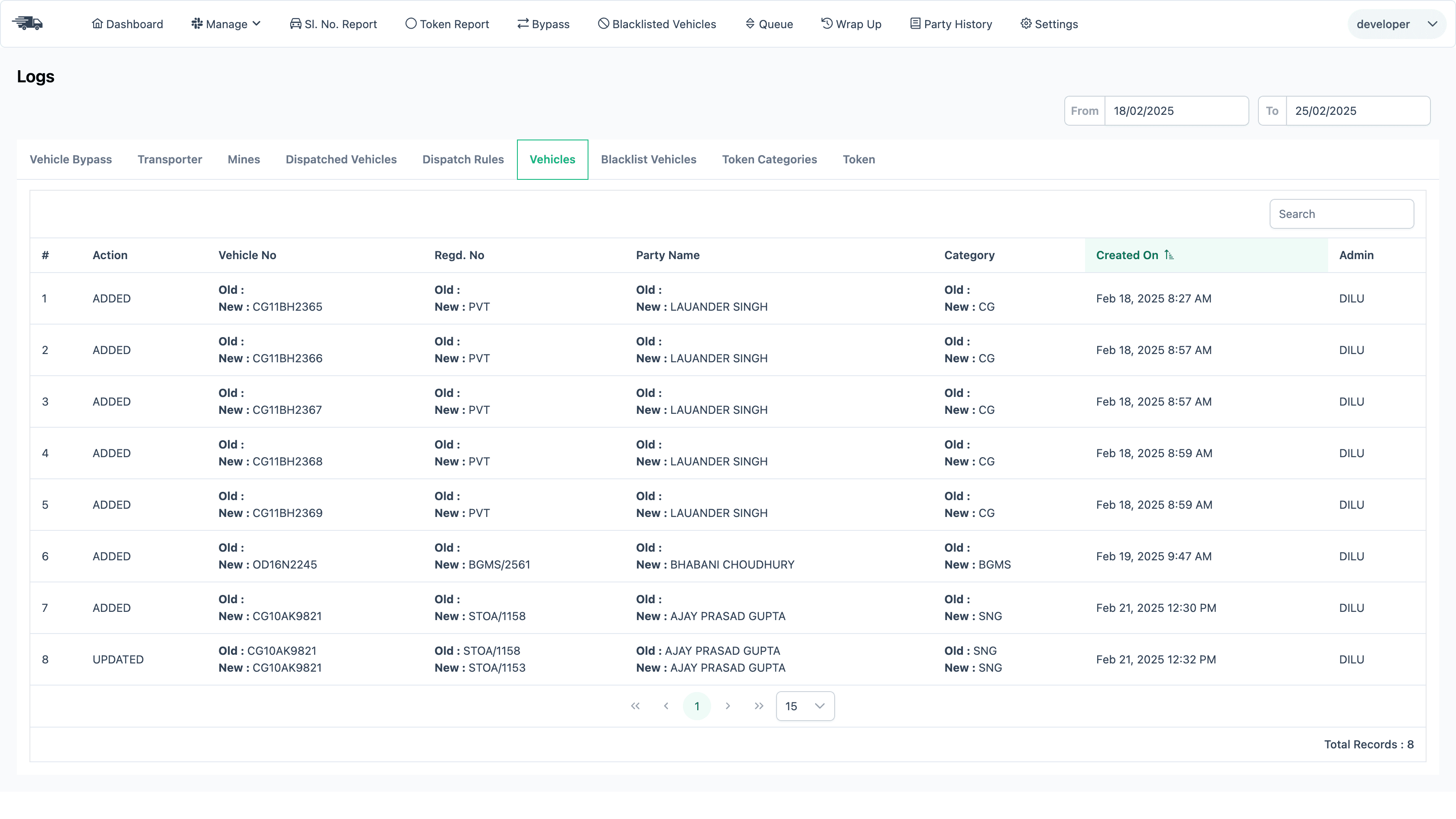Click the truck logo in the navbar

[28, 23]
